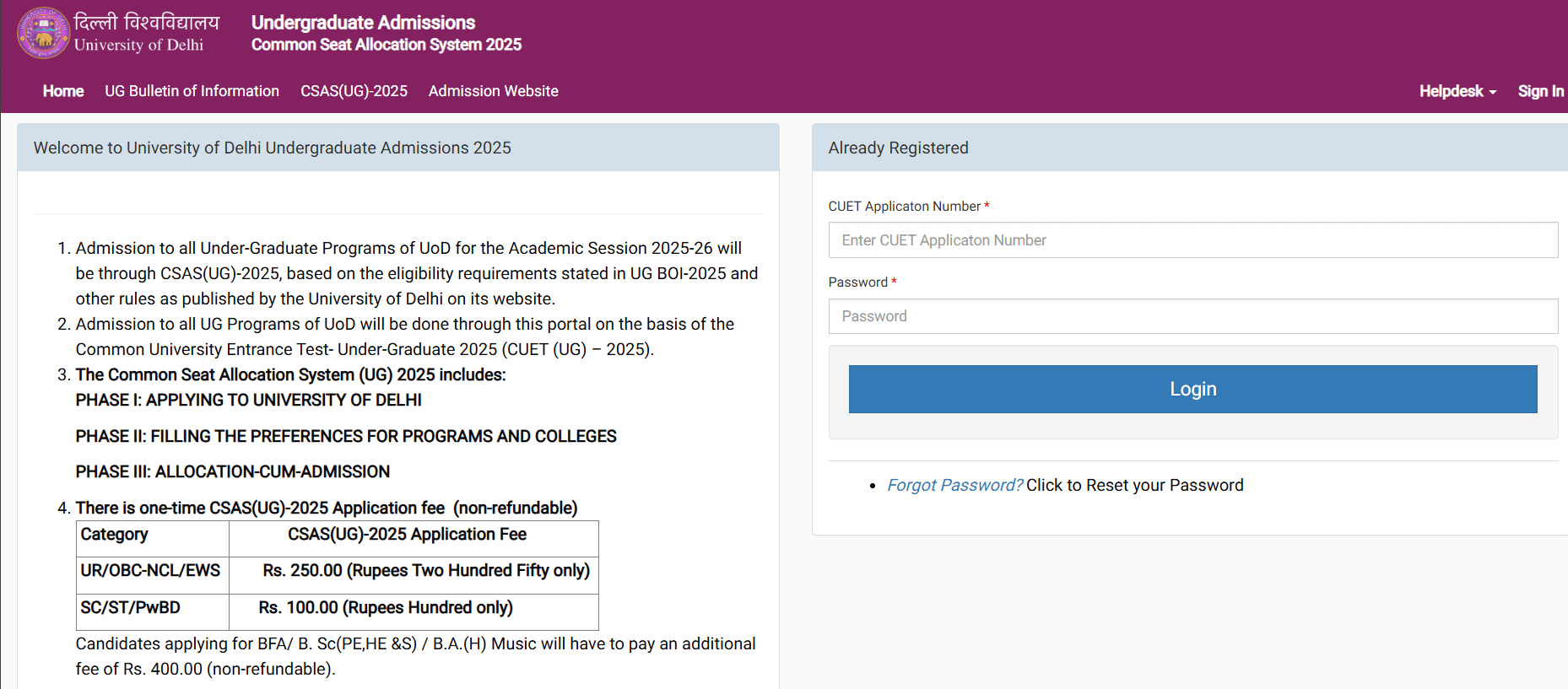Click the CSAS(UG)-2025 Application Fee column header
Image resolution: width=1568 pixels, height=689 pixels.
(x=406, y=534)
